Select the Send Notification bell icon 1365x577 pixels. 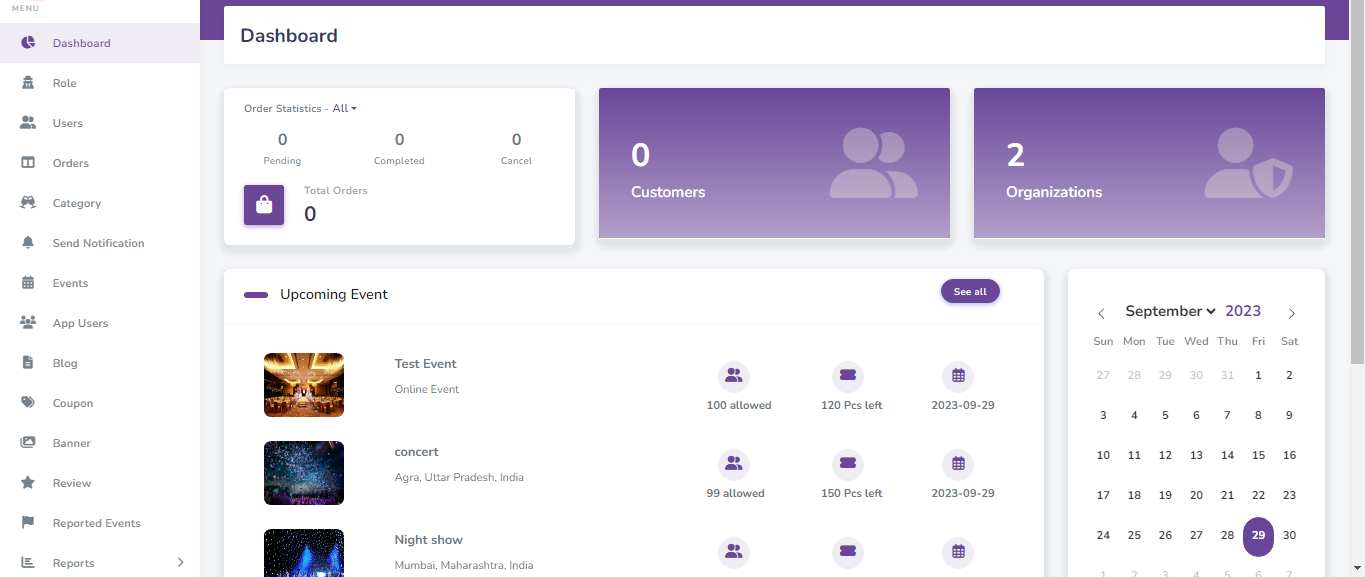(x=28, y=242)
